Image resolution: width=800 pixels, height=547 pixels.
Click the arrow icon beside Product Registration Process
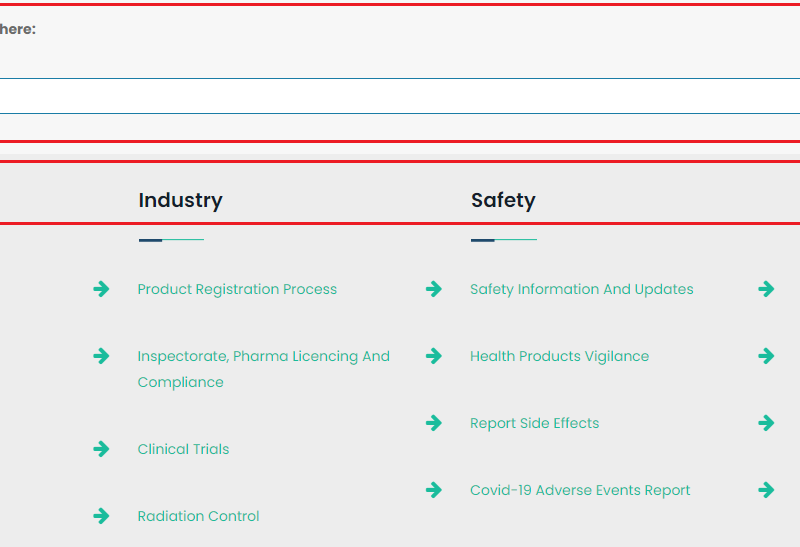tap(101, 289)
